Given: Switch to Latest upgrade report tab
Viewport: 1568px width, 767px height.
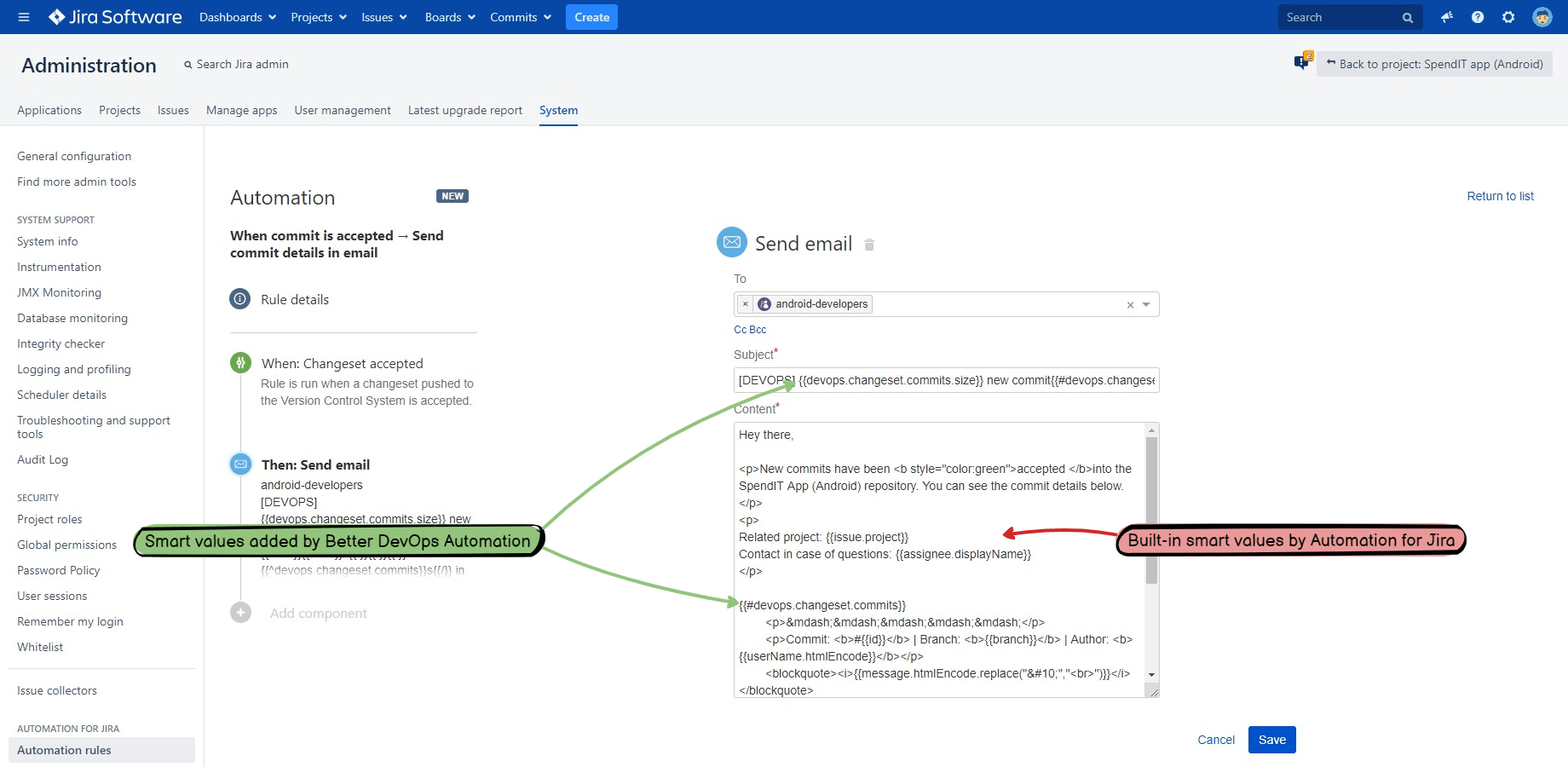Looking at the screenshot, I should tap(465, 110).
